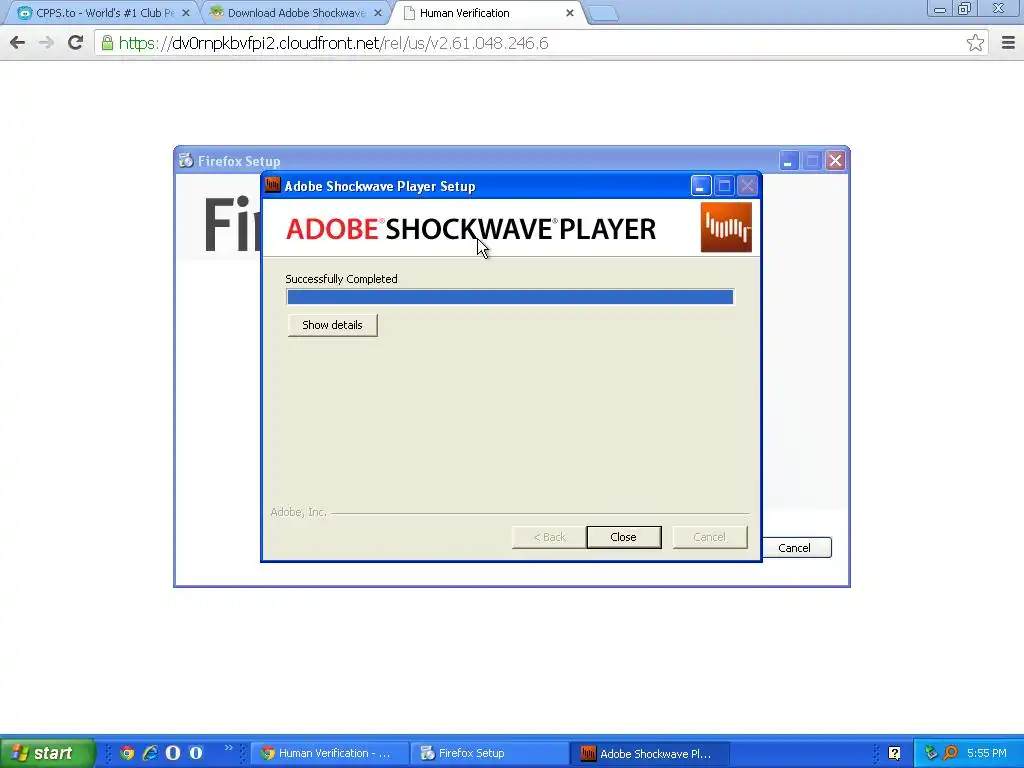Screen dimensions: 1024x768
Task: Click the completed blue progress bar
Action: [x=510, y=297]
